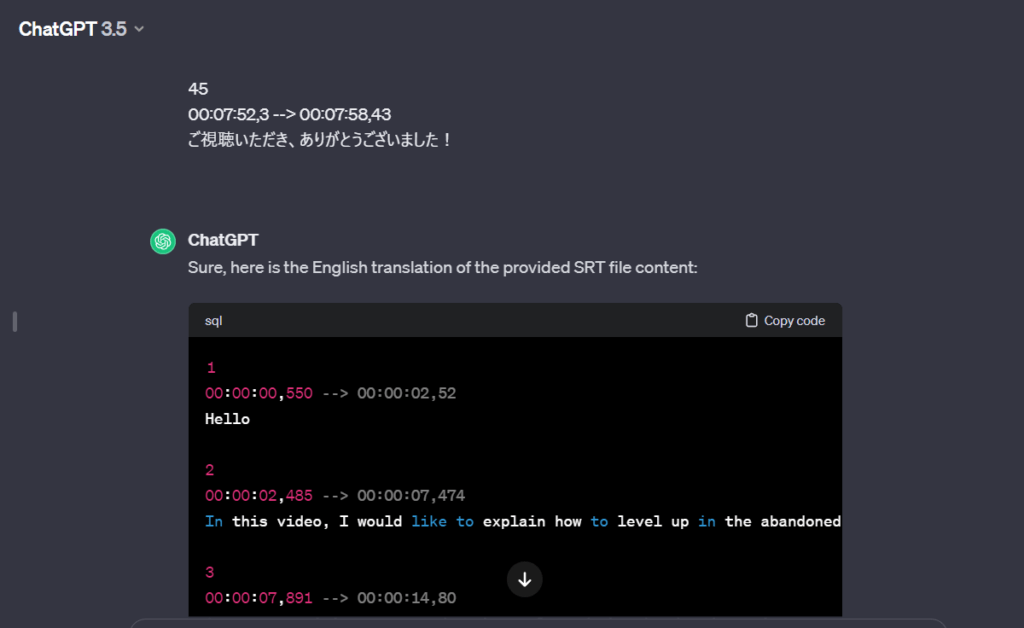Click subtitle index 3 in code block
1024x628 pixels.
pyautogui.click(x=210, y=573)
